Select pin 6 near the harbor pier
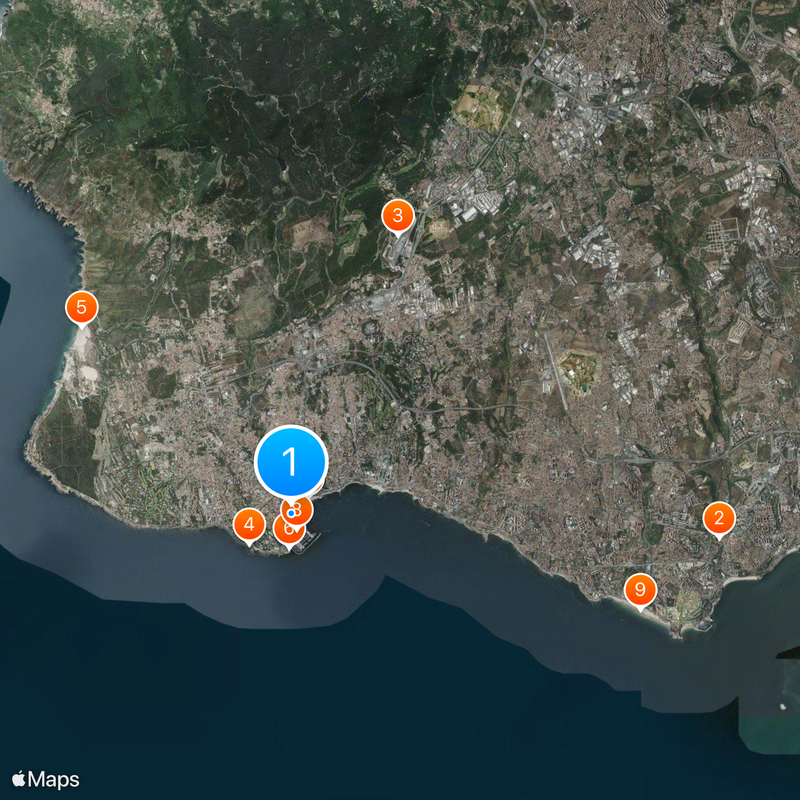 (x=288, y=527)
